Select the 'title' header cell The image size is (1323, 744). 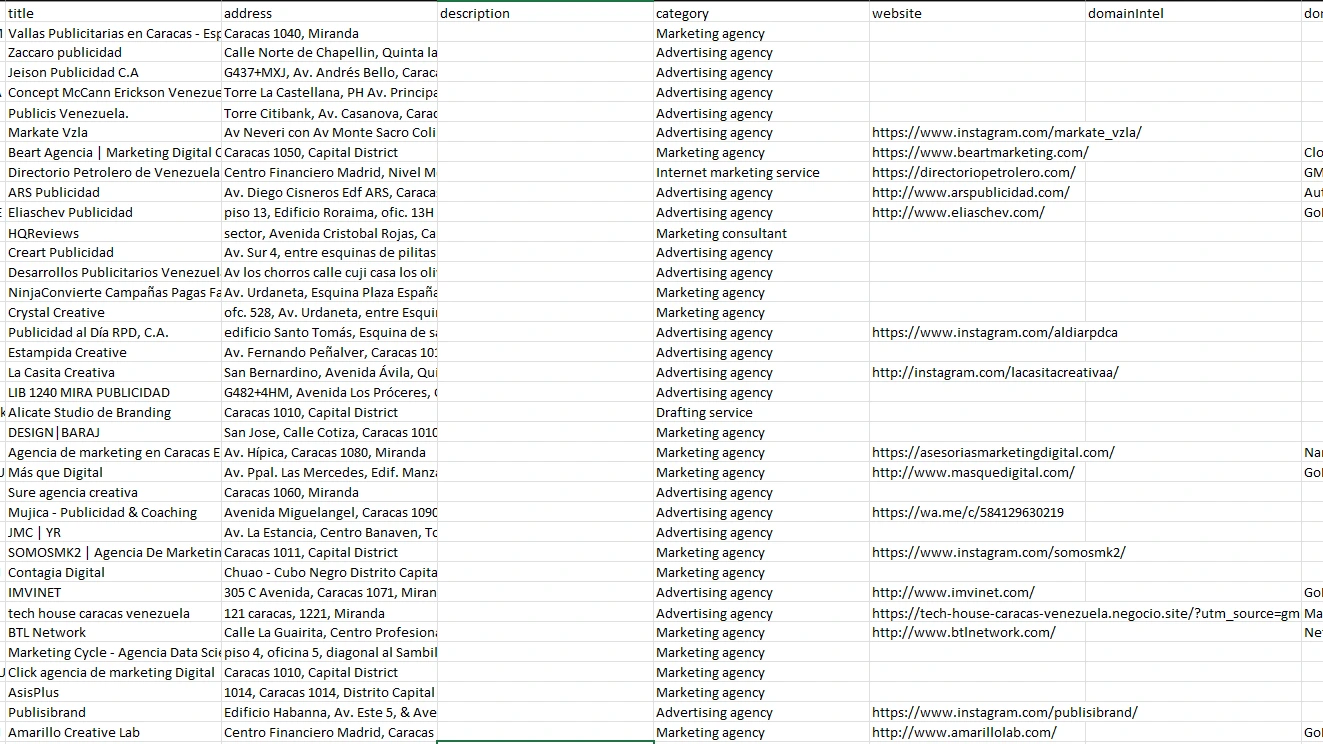click(113, 13)
